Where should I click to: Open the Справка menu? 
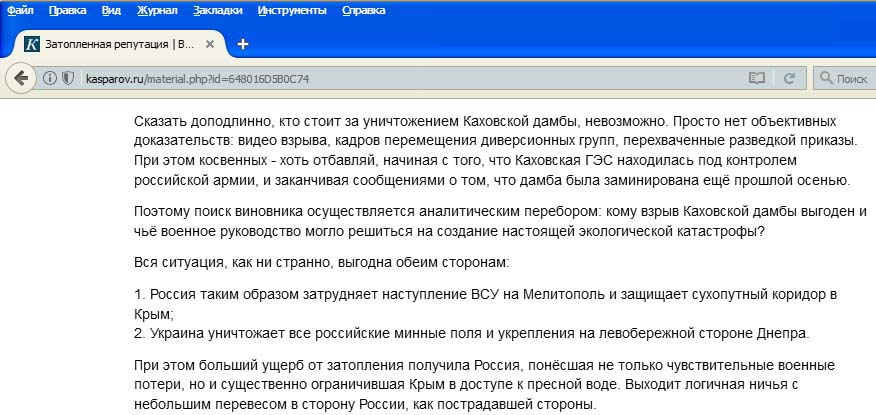click(364, 10)
